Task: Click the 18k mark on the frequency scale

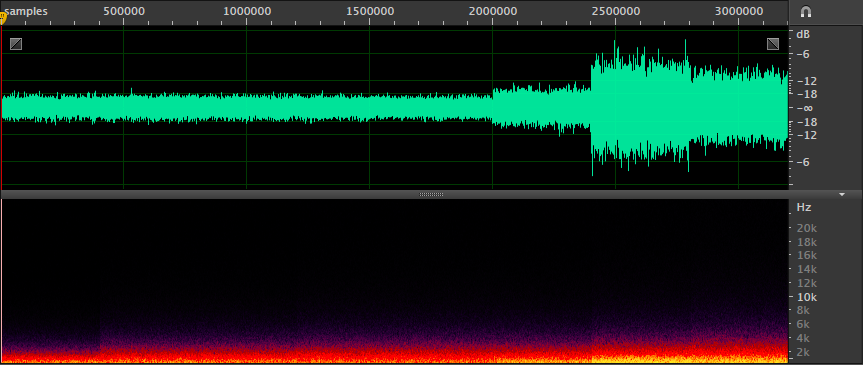Action: click(x=806, y=242)
